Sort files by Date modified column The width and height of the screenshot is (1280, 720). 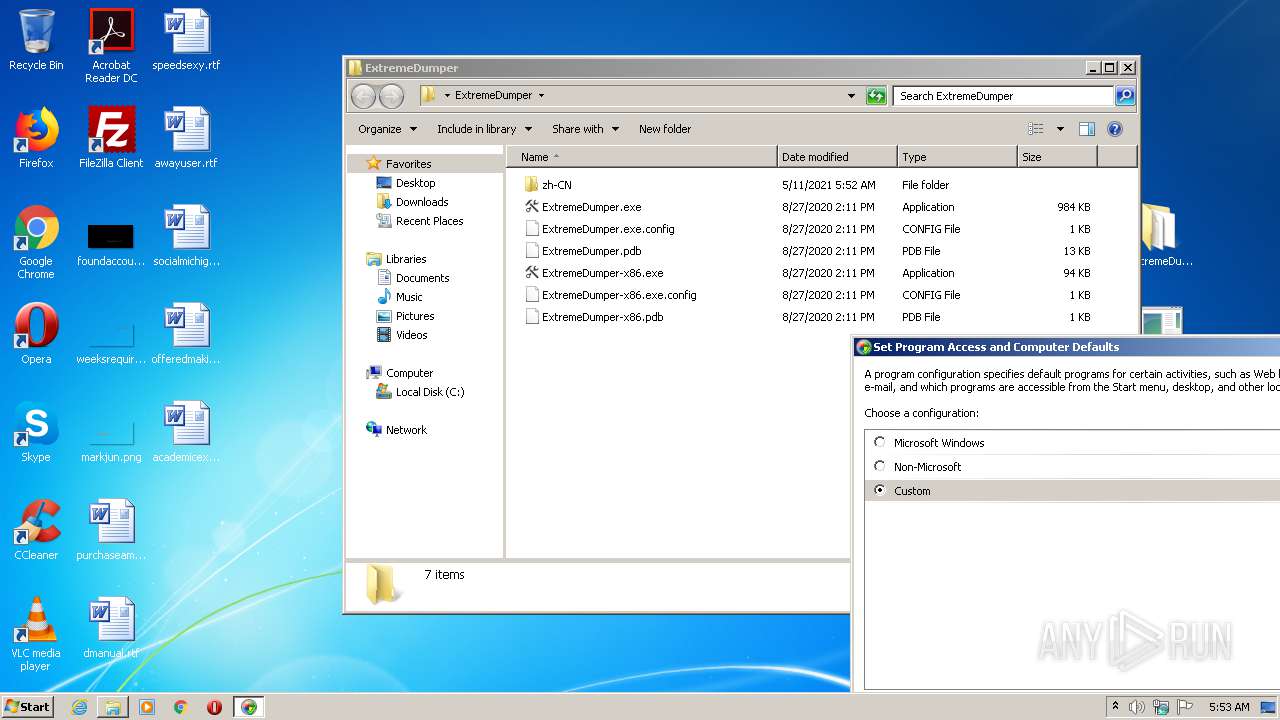(x=837, y=157)
